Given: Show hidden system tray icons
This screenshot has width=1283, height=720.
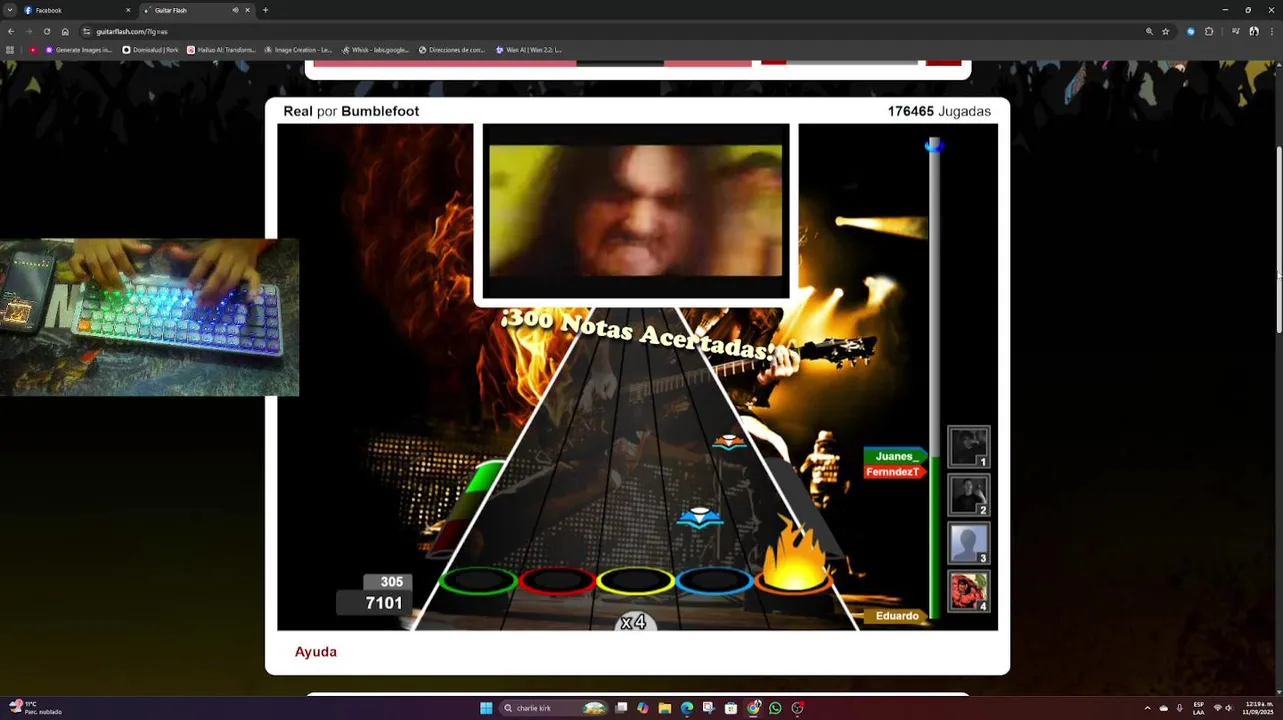Looking at the screenshot, I should pyautogui.click(x=1147, y=708).
